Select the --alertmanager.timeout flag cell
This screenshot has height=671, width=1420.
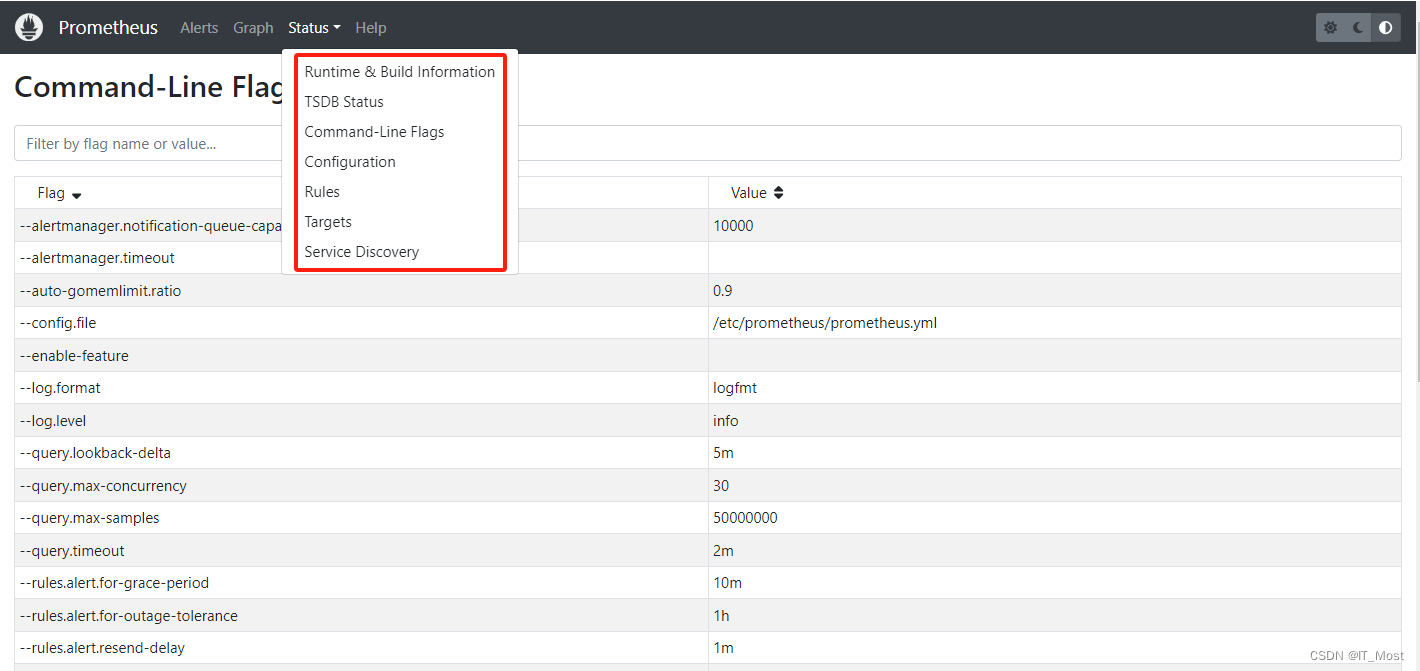click(361, 258)
